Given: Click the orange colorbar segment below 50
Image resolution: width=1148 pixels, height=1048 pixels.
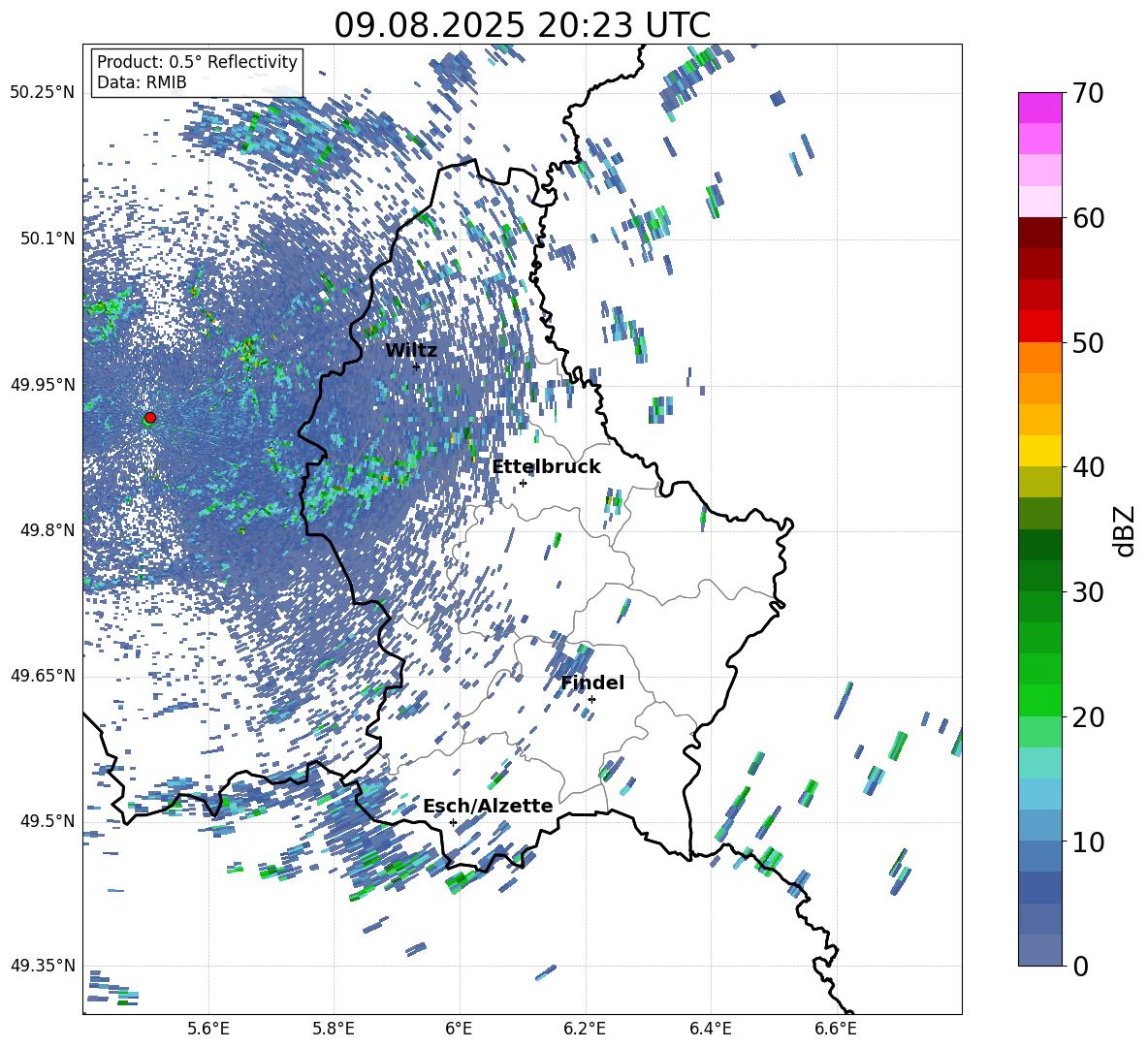Looking at the screenshot, I should (1039, 358).
